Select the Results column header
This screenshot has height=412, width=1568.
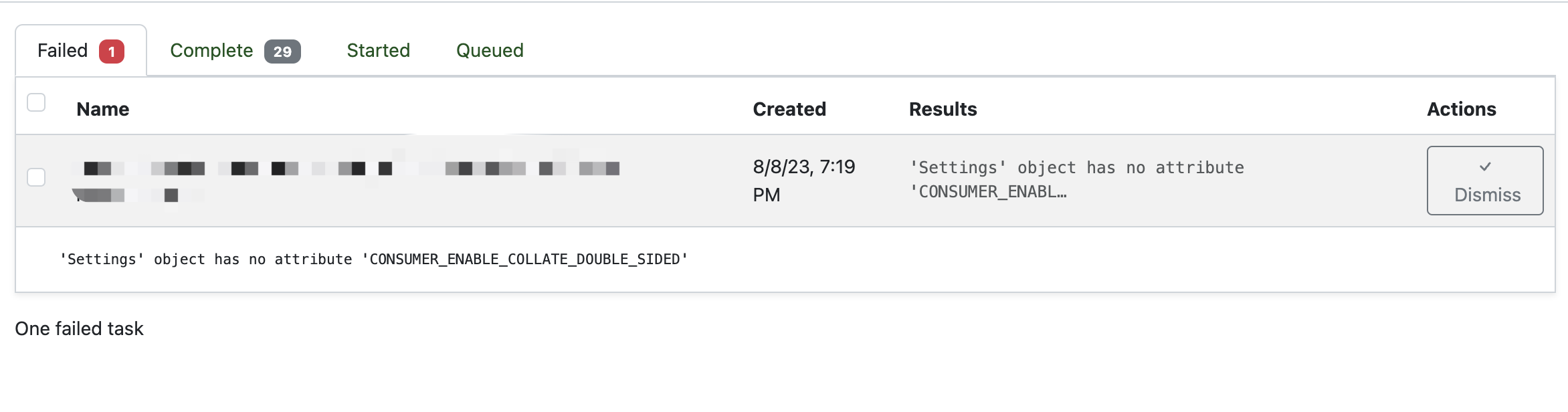943,108
